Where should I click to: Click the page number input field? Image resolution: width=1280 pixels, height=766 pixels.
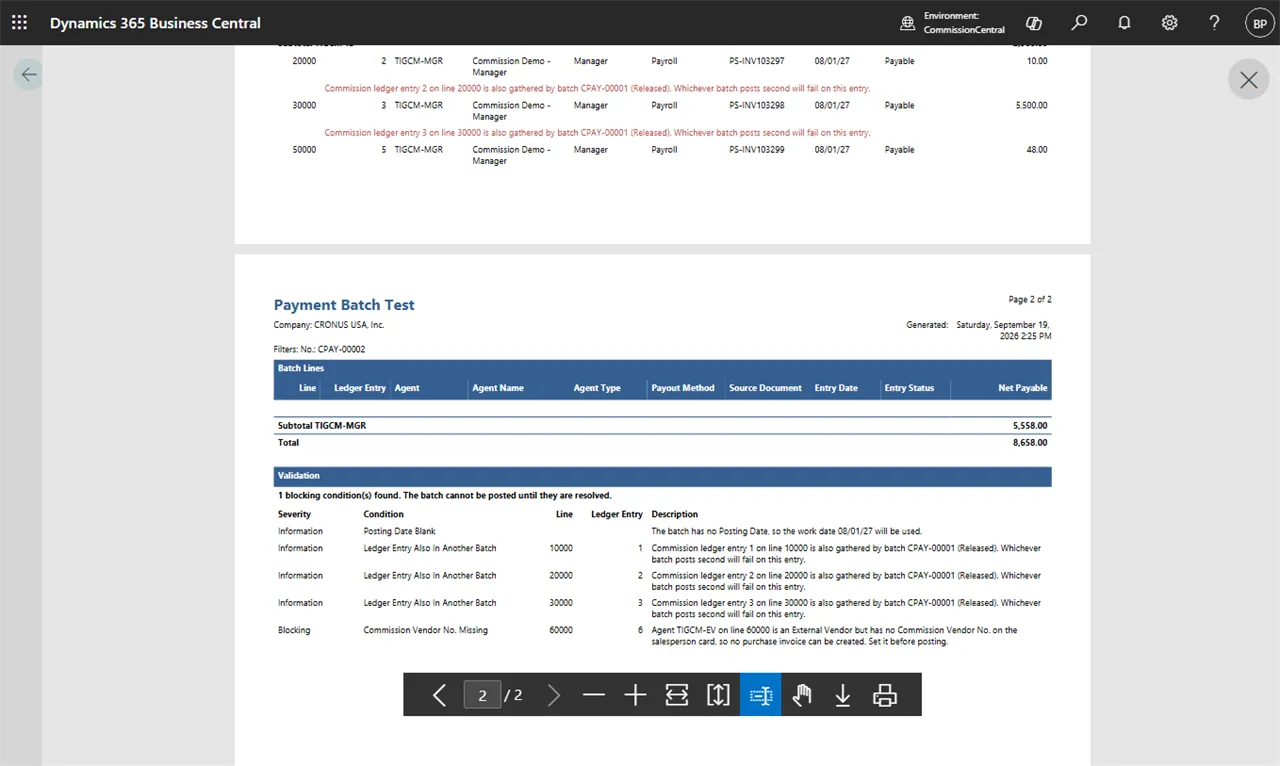482,695
